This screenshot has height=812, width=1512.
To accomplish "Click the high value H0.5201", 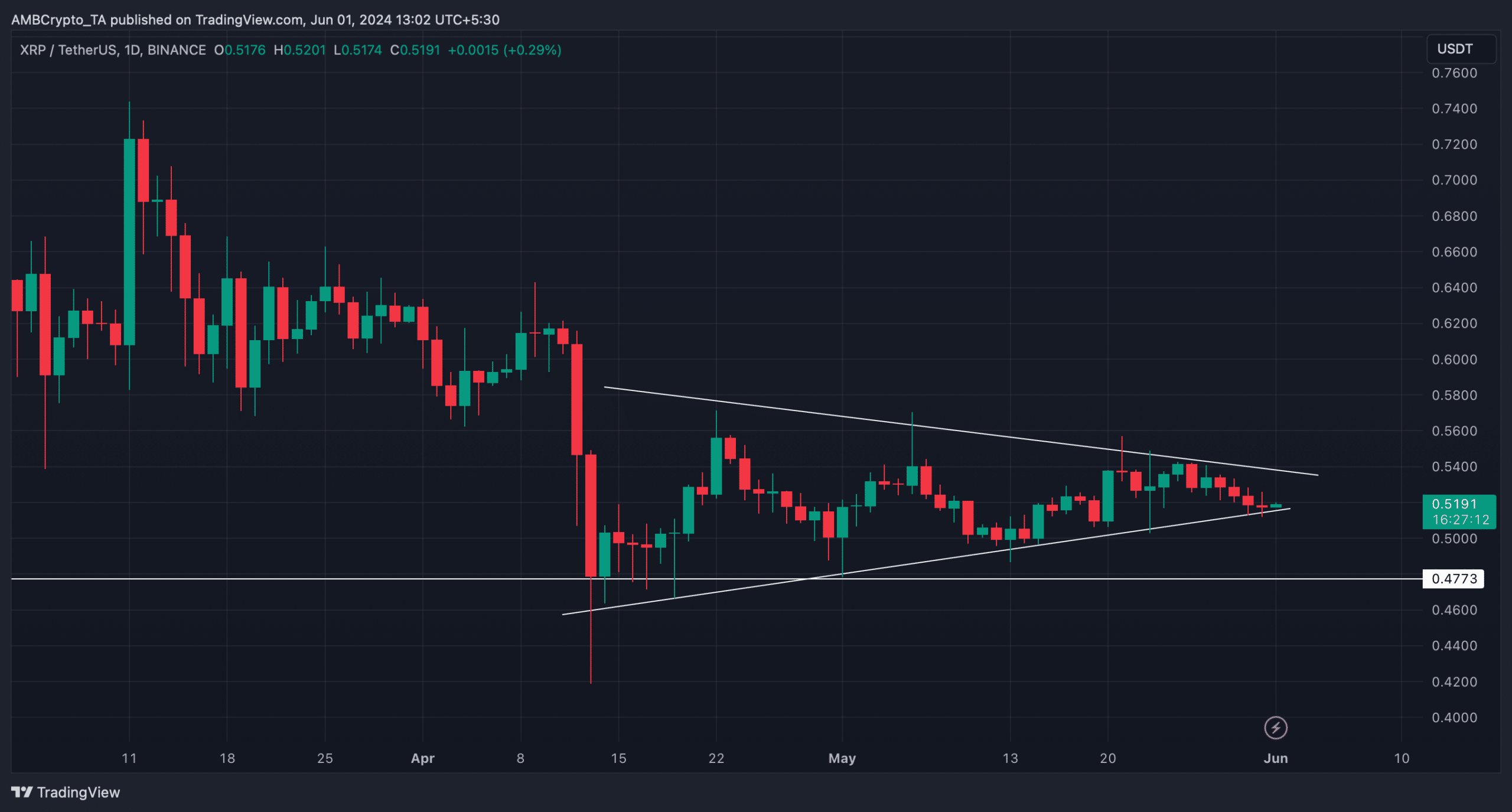I will [300, 50].
